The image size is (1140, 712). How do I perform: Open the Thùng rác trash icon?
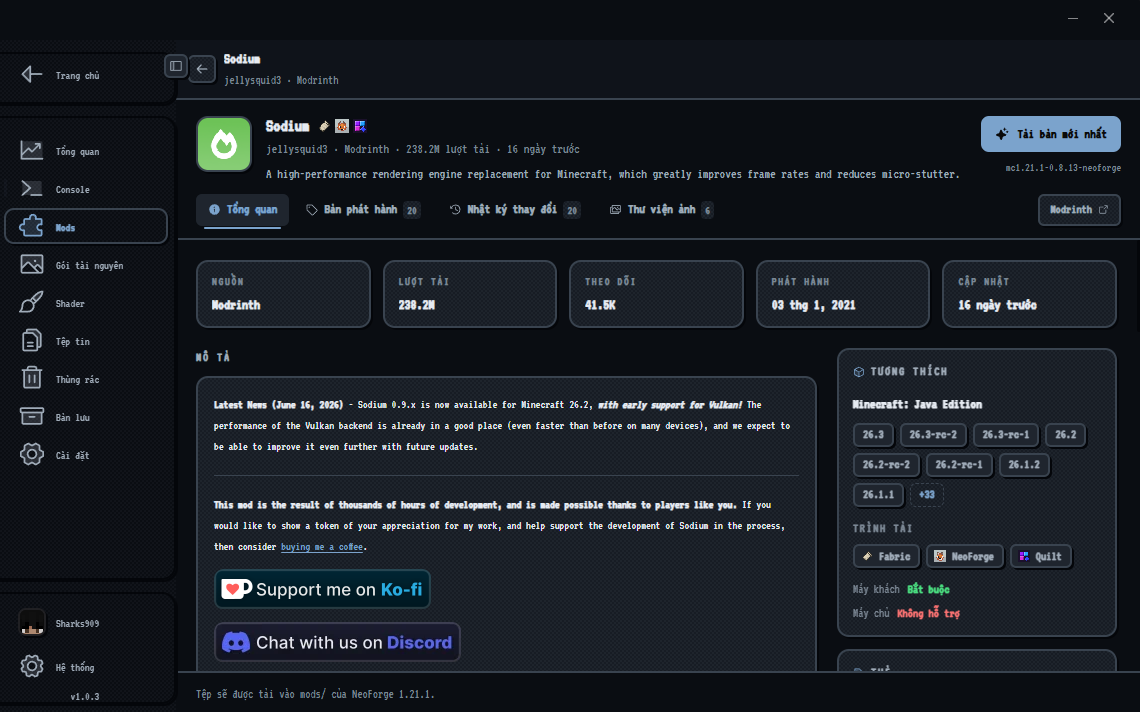(31, 378)
